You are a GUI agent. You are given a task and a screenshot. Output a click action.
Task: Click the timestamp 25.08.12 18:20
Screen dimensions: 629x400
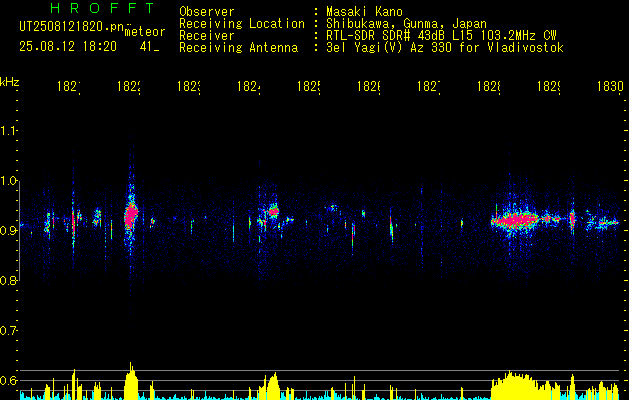click(x=68, y=47)
